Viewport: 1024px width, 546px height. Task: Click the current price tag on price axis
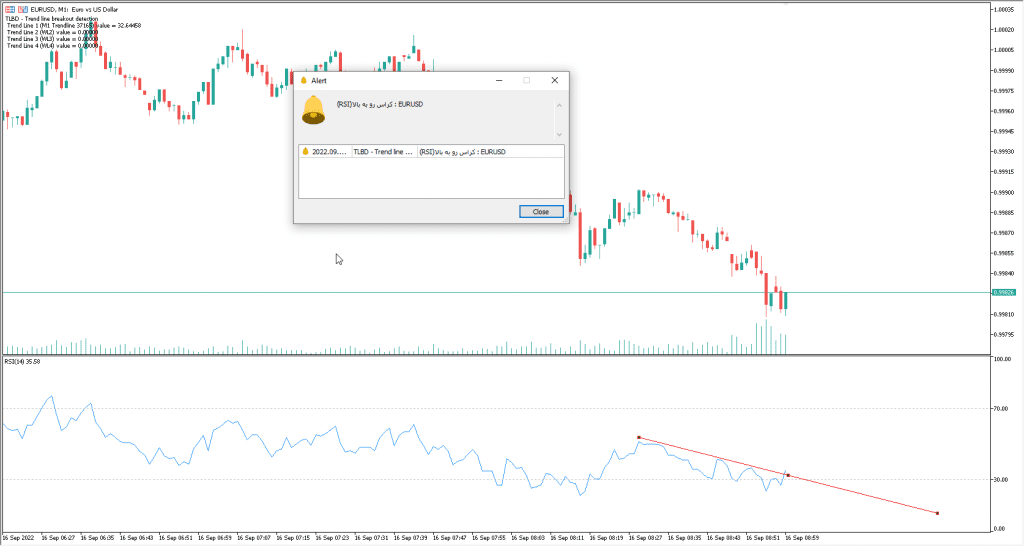pos(1004,293)
